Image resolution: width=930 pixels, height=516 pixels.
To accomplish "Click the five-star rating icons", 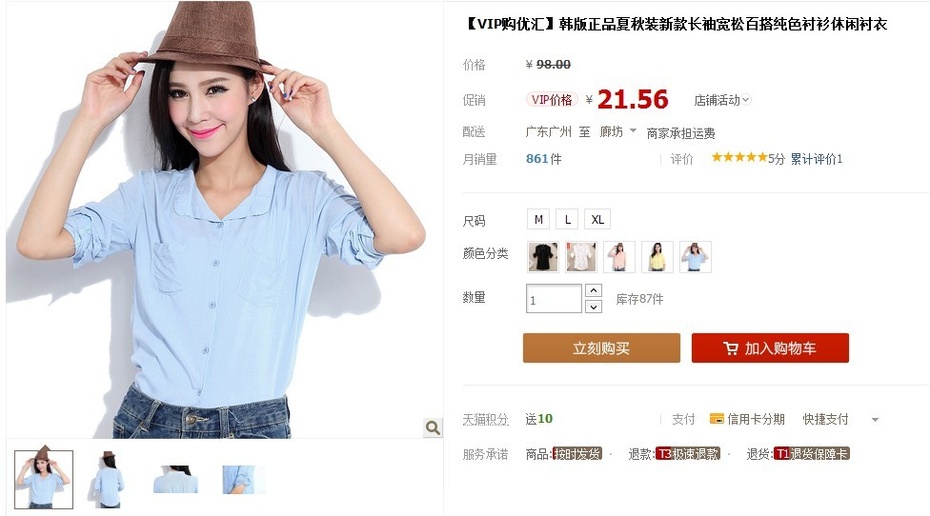I will (739, 157).
